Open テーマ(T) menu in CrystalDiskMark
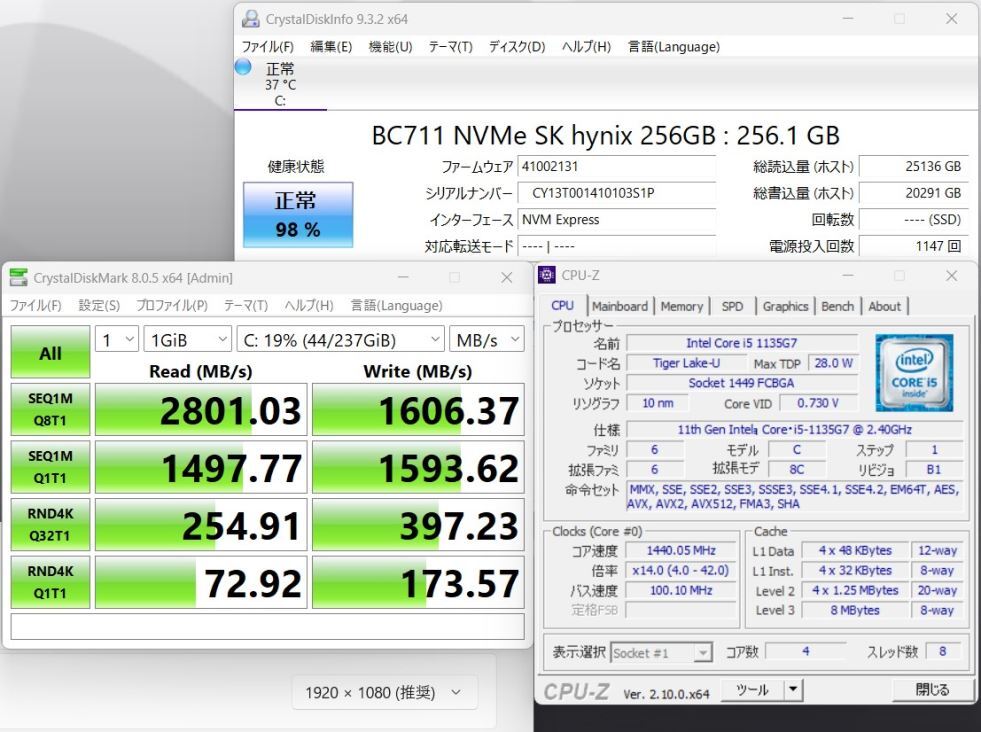This screenshot has width=981, height=732. tap(246, 305)
